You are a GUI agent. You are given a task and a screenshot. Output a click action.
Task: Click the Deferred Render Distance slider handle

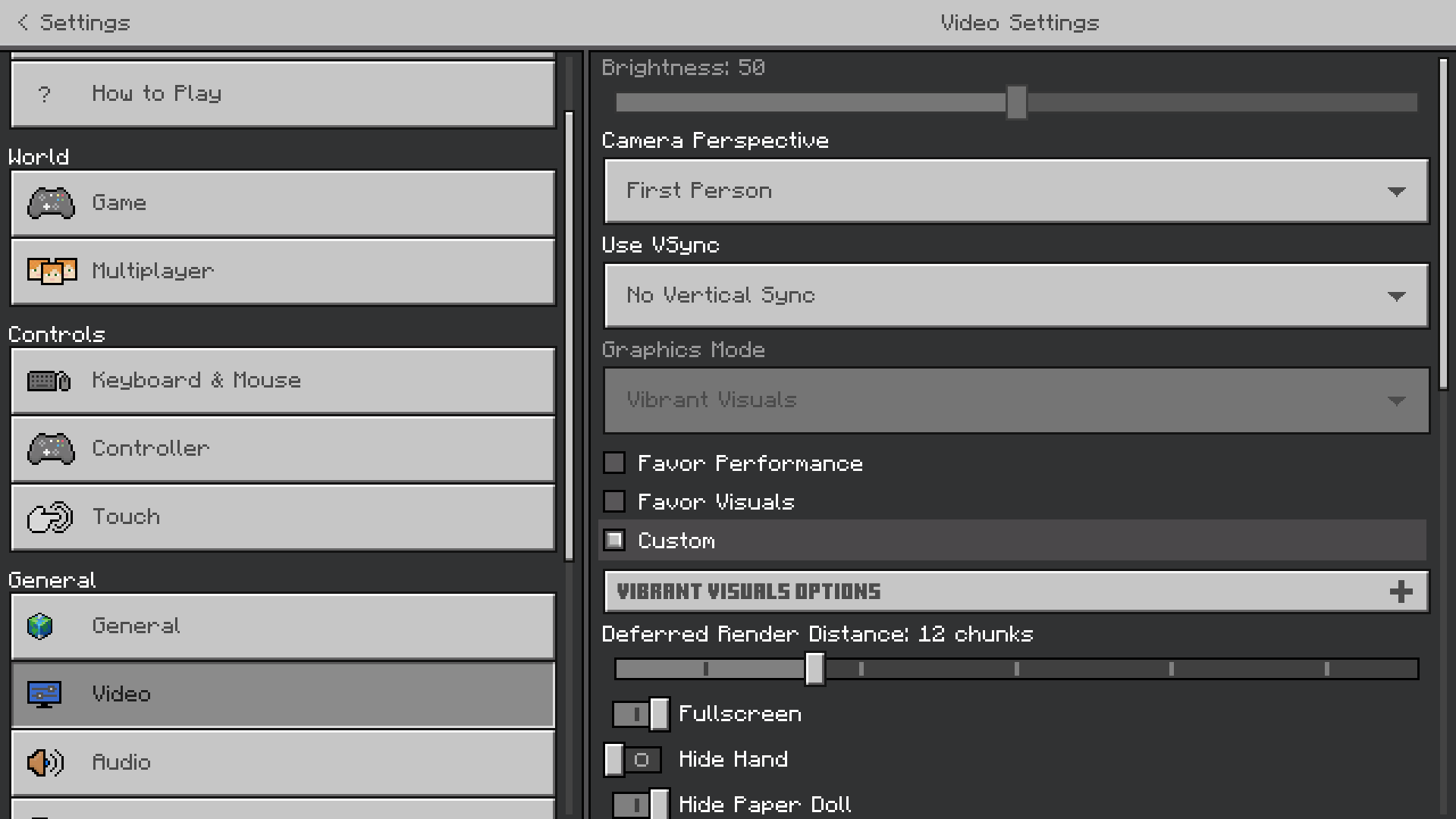click(814, 669)
